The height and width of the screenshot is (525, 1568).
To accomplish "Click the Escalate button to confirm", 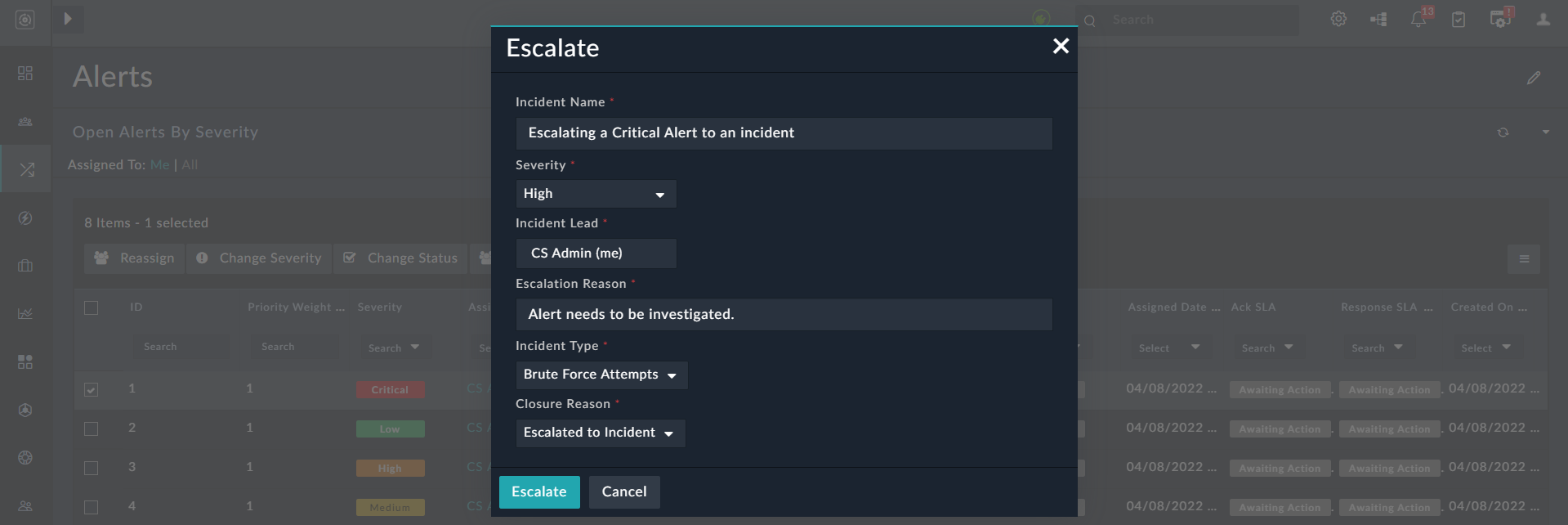I will [538, 491].
